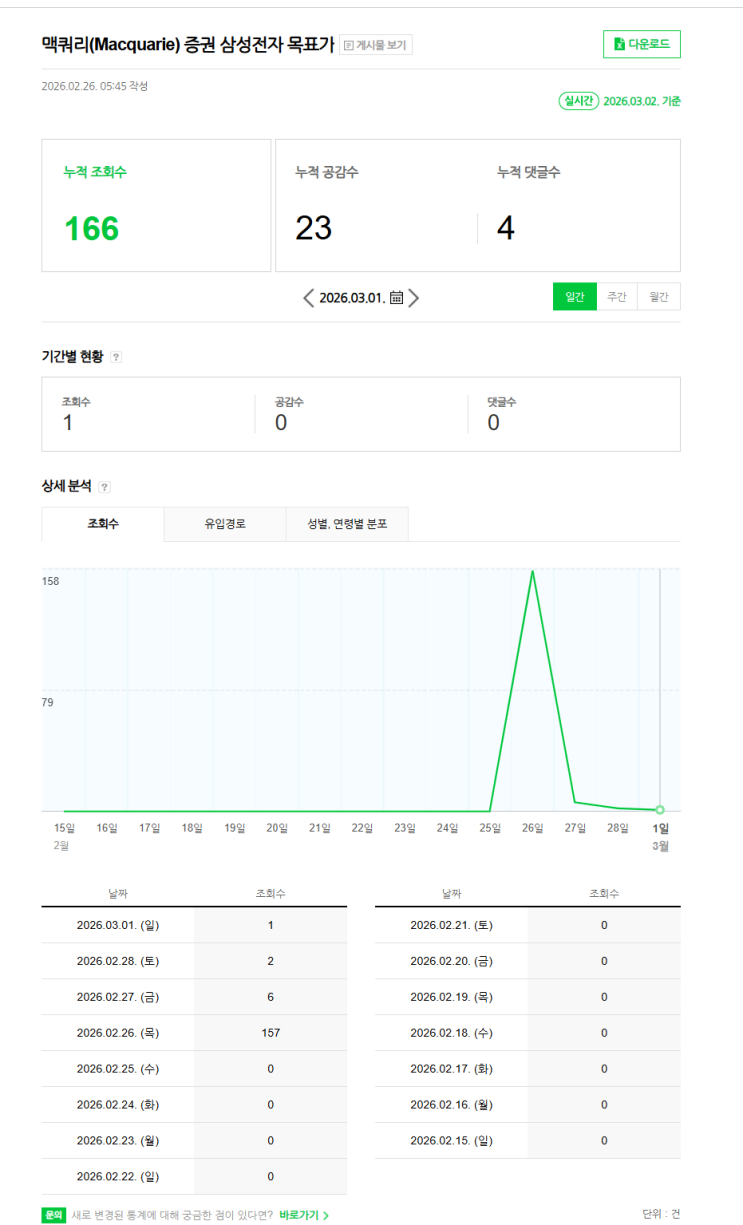Image resolution: width=743 pixels, height=1225 pixels.
Task: Click the table row 2026.02.28. (토)
Action: pos(194,961)
